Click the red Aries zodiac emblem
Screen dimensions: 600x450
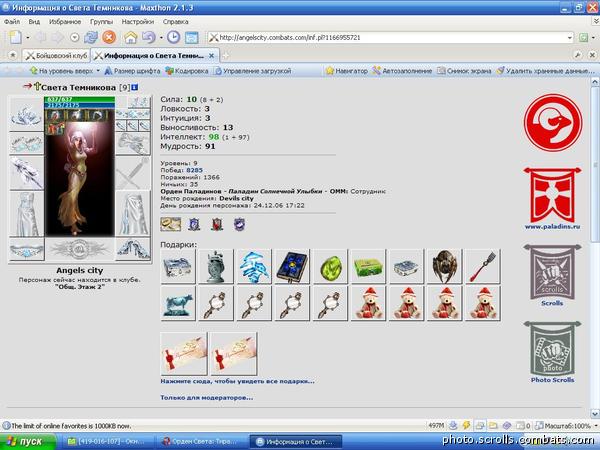point(553,123)
